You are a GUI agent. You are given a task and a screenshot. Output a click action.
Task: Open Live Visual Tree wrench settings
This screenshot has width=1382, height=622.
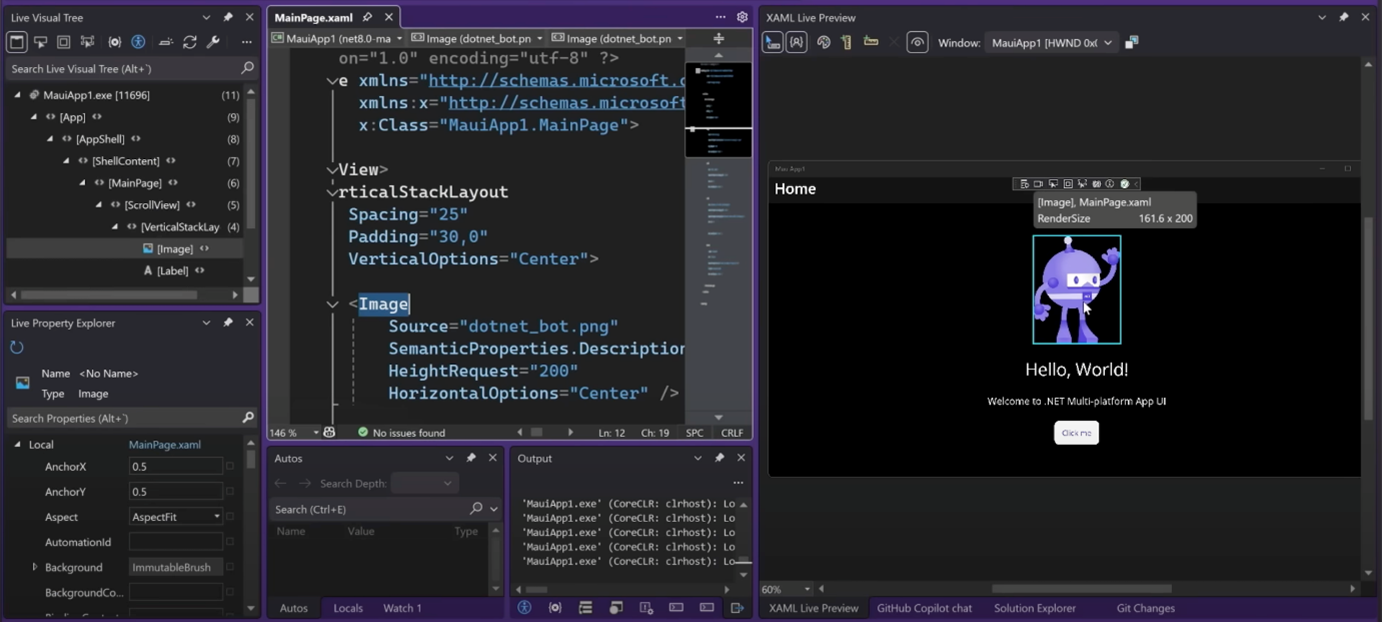213,42
